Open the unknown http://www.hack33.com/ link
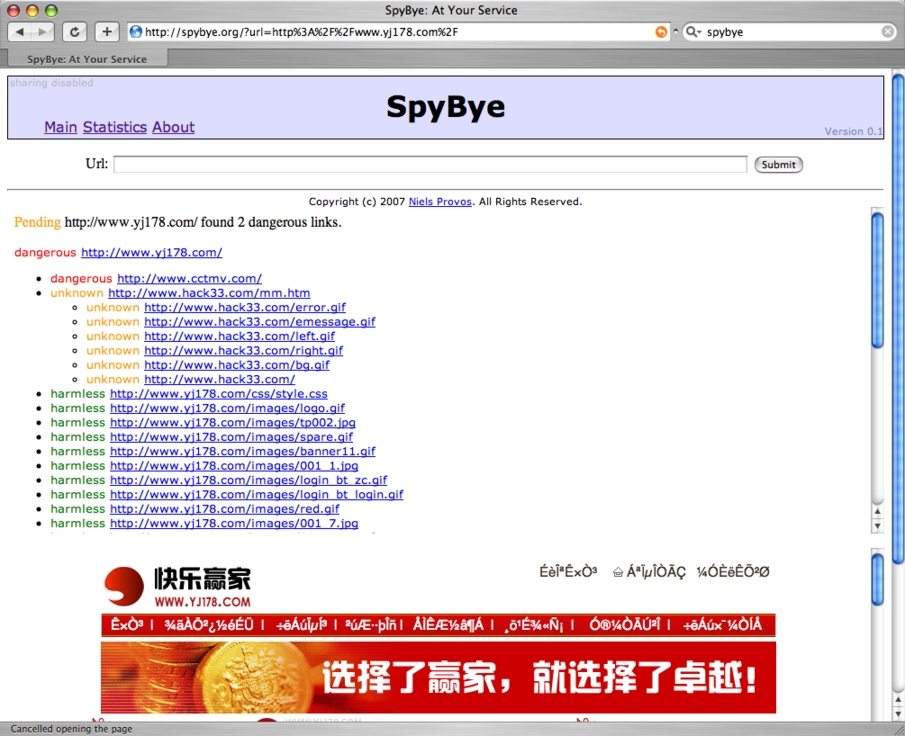The width and height of the screenshot is (905, 736). pyautogui.click(x=219, y=379)
